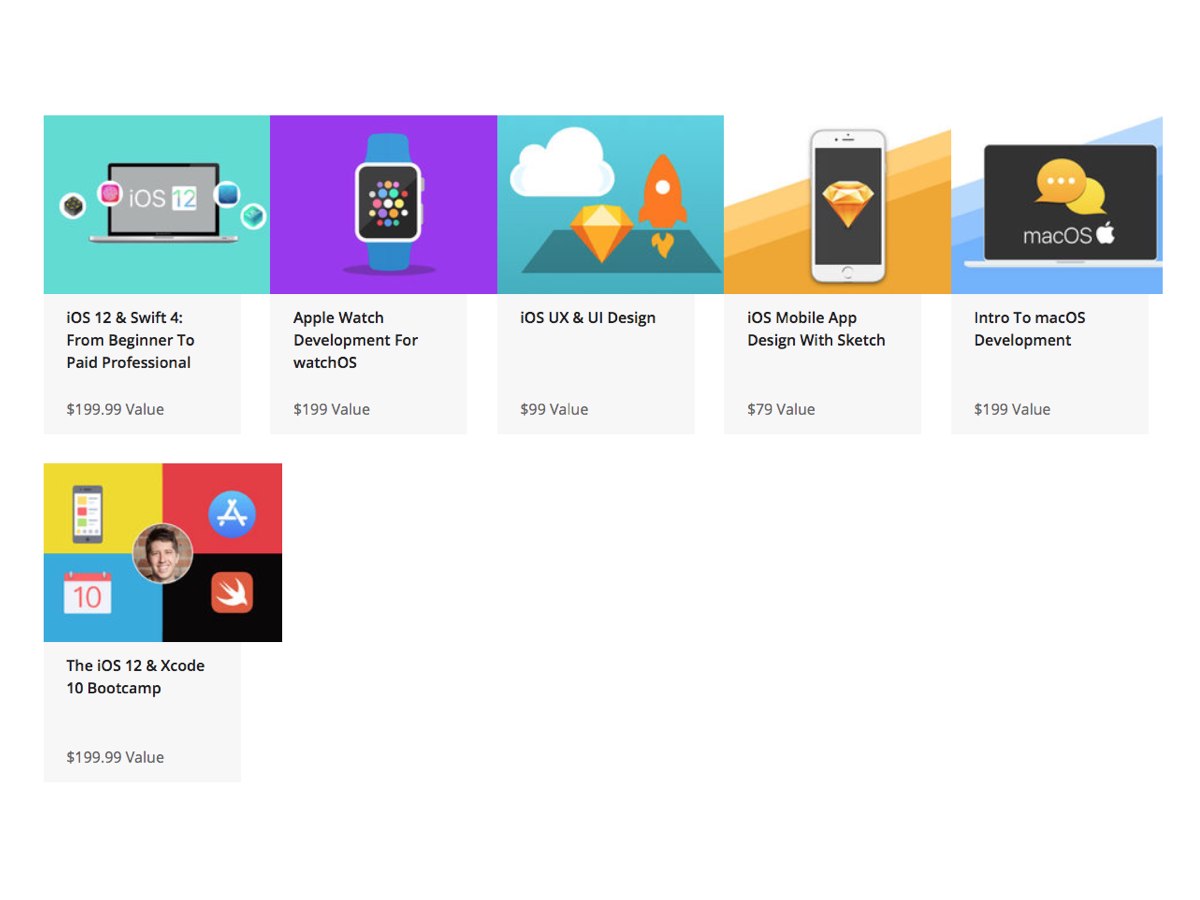Click the chat bubbles icon on macOS laptop

[1071, 189]
